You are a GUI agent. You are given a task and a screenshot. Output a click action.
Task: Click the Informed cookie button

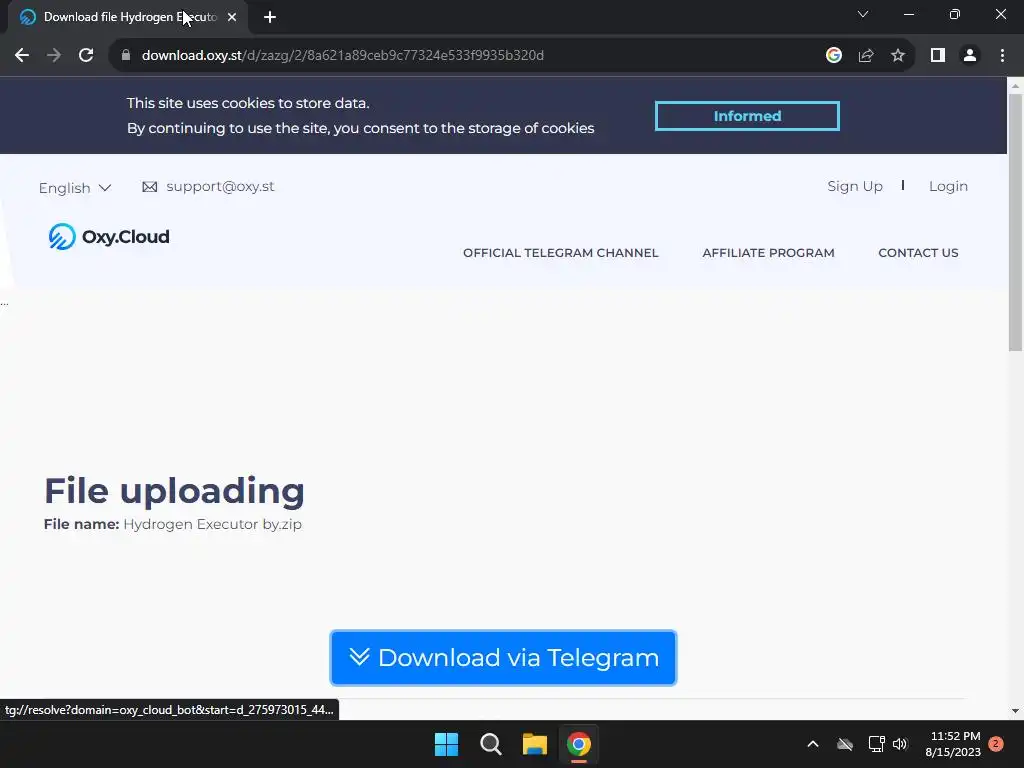pos(747,116)
